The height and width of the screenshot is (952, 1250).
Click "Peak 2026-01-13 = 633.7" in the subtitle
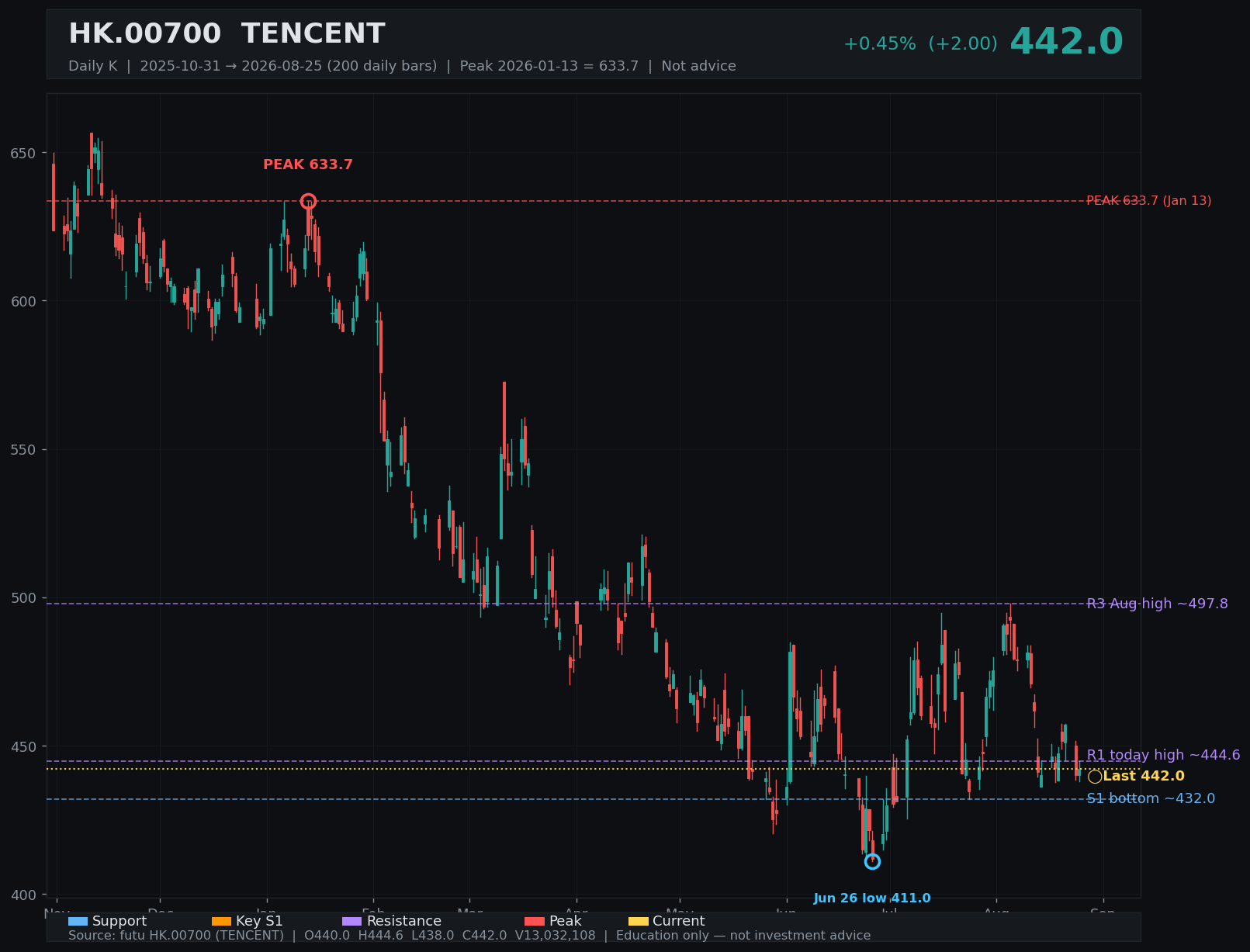click(549, 66)
